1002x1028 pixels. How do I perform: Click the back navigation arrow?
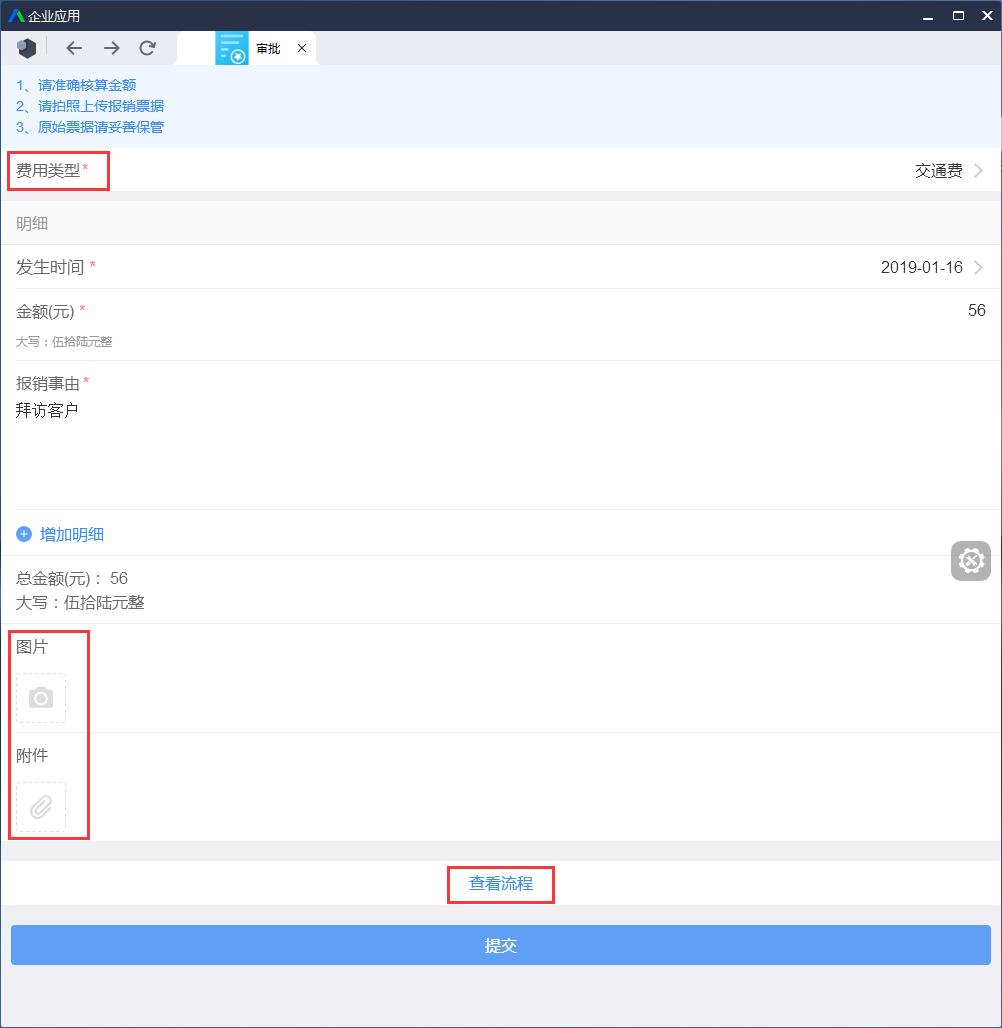tap(73, 48)
